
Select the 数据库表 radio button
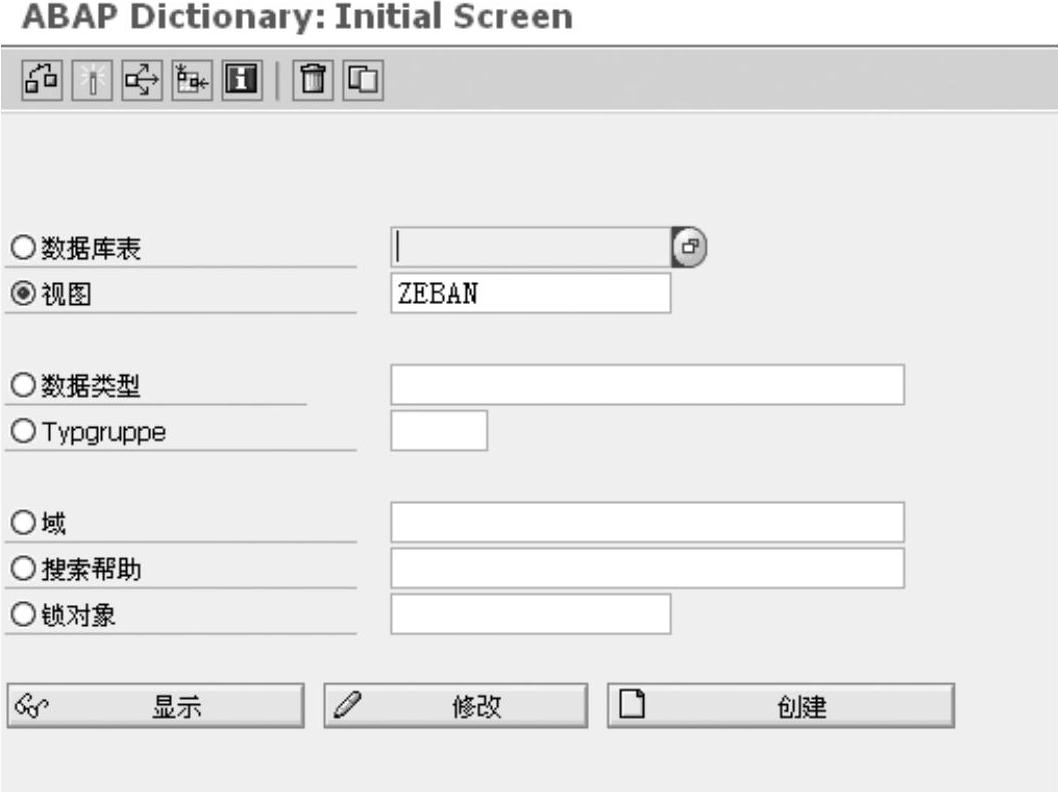[x=23, y=248]
